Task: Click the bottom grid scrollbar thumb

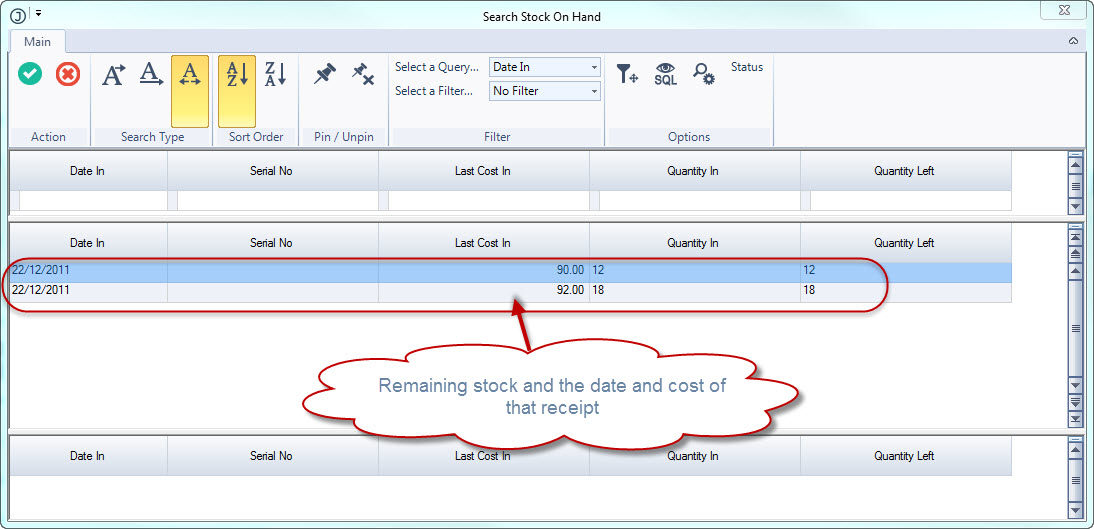Action: point(1075,481)
